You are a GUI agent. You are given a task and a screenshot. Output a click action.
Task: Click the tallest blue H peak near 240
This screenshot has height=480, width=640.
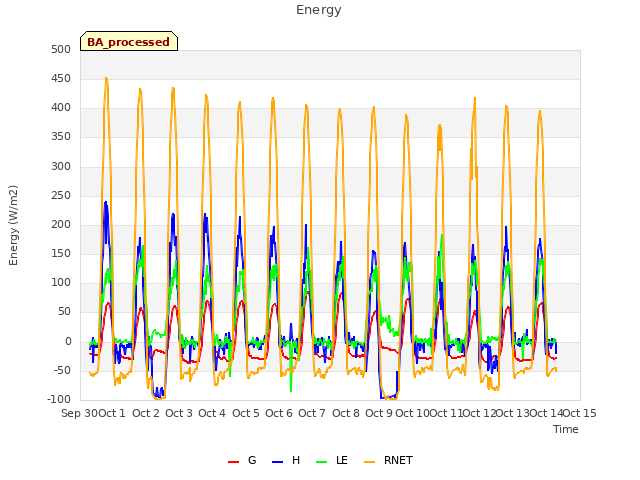(x=106, y=202)
